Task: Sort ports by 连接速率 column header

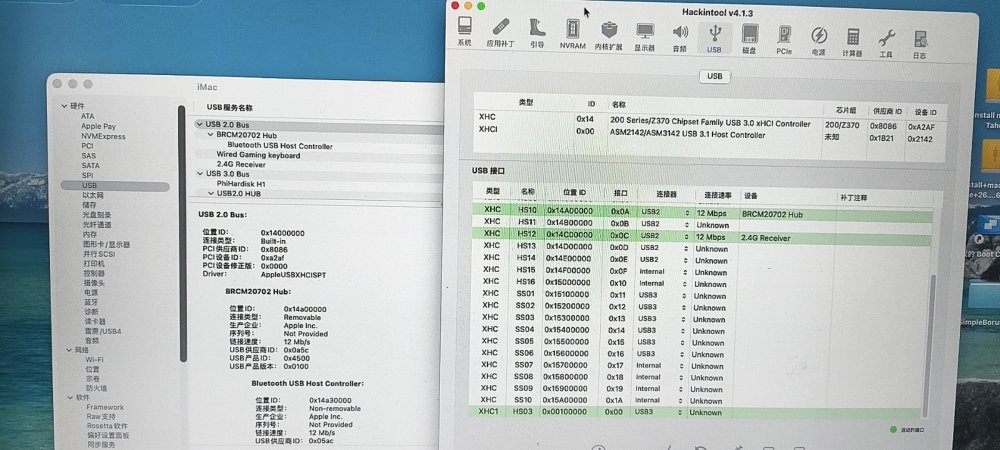Action: pyautogui.click(x=716, y=194)
